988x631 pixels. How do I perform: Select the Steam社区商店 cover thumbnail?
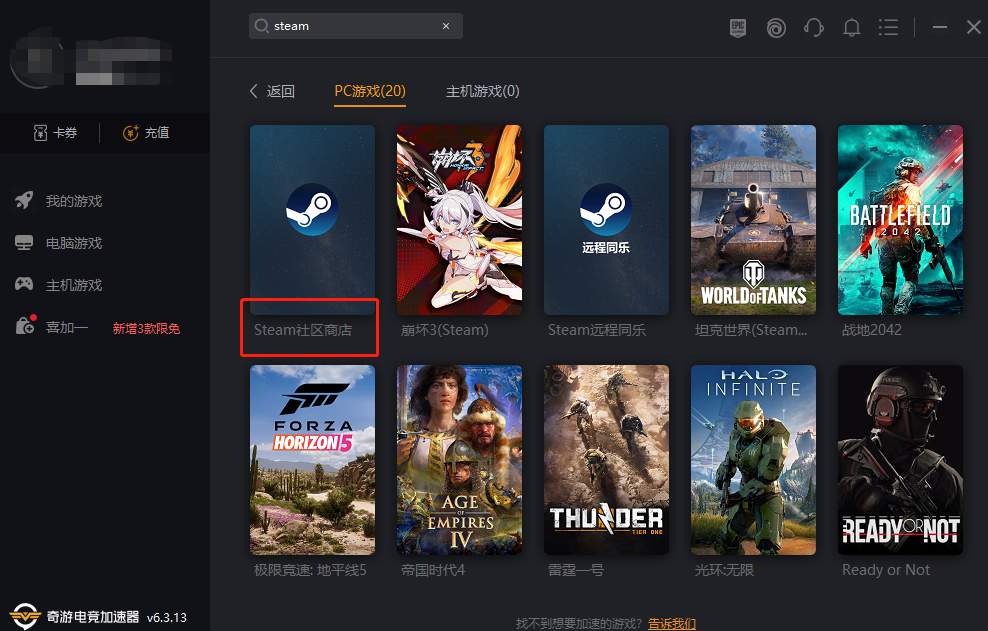(311, 219)
